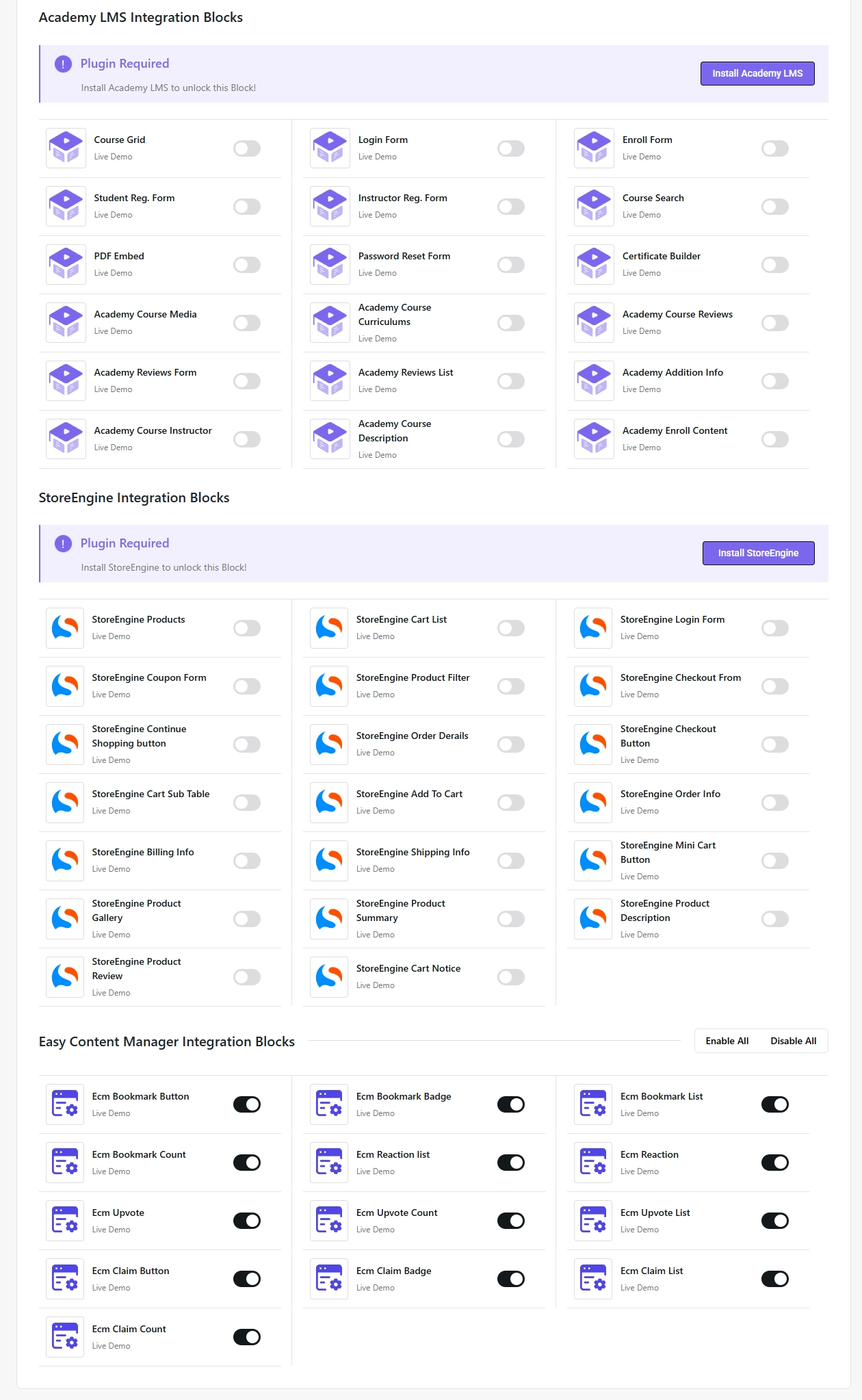Click the PDF Embed block icon

point(66,264)
